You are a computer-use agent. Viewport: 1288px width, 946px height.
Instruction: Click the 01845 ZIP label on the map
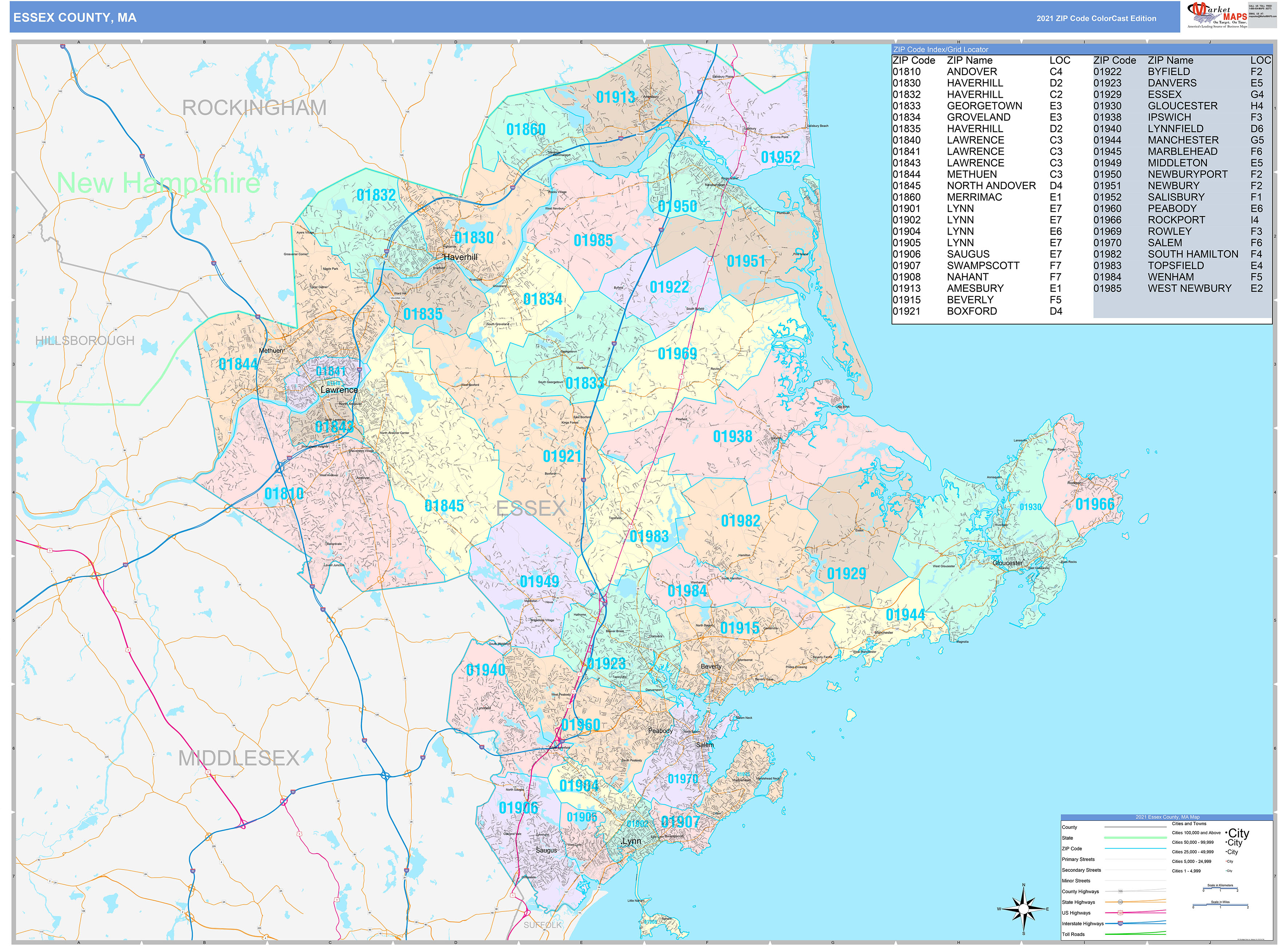pos(444,506)
